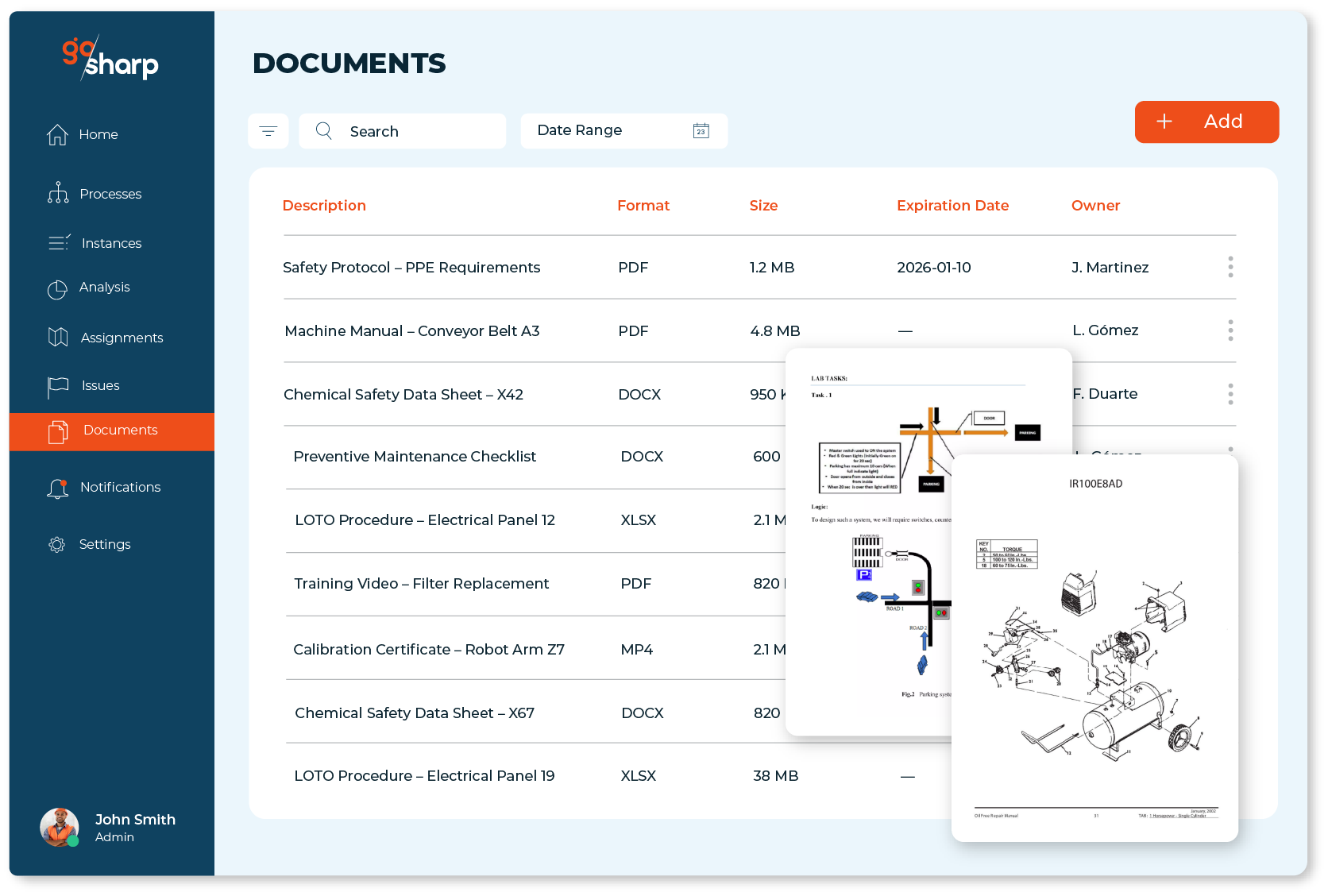Screen dimensions: 1328x896
Task: Open the Assignments section
Action: point(121,338)
